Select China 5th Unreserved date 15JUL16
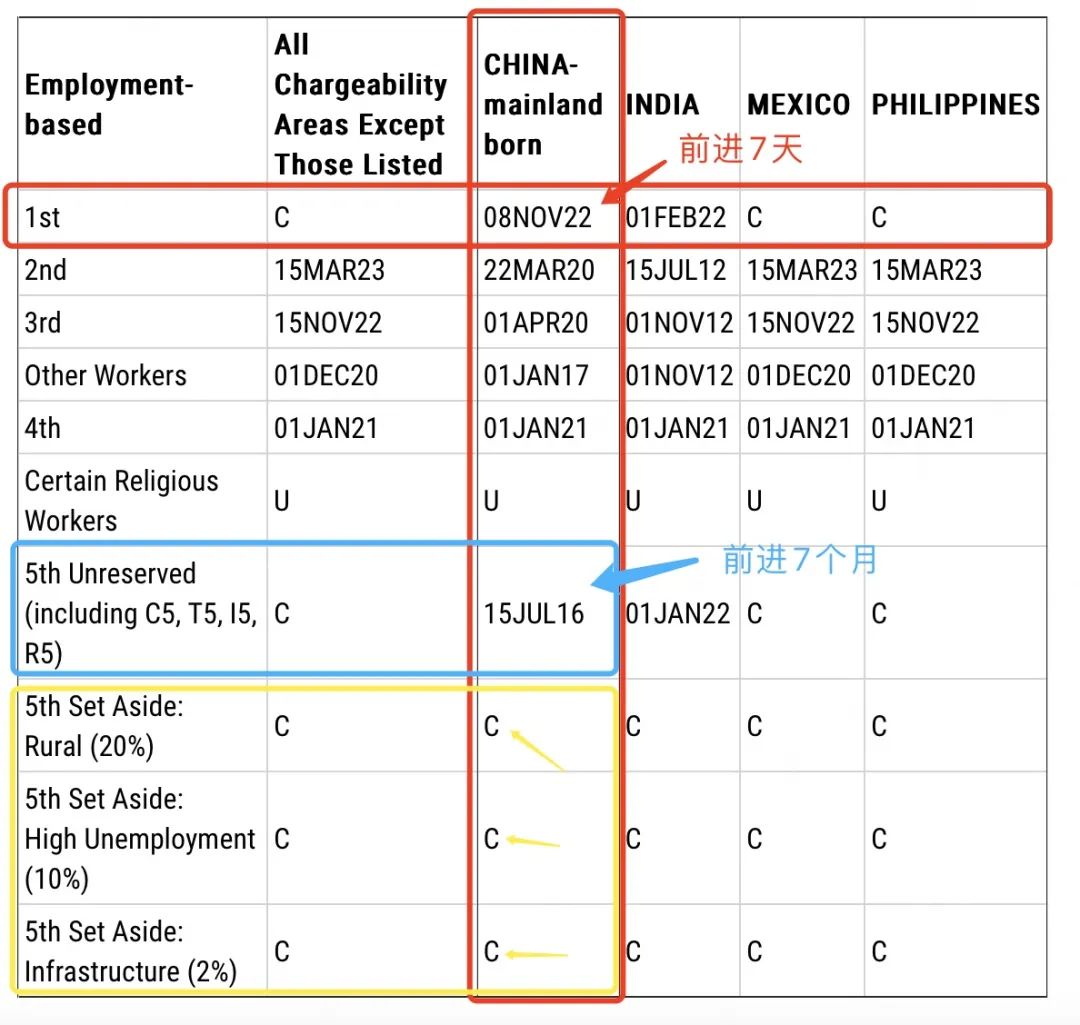1080x1025 pixels. (x=534, y=613)
